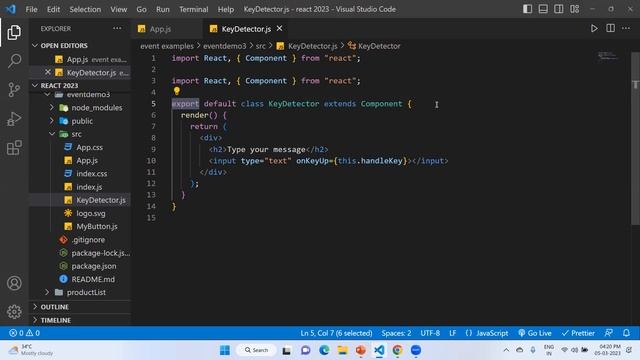The height and width of the screenshot is (360, 640).
Task: Open App.css in file tree
Action: [x=89, y=147]
